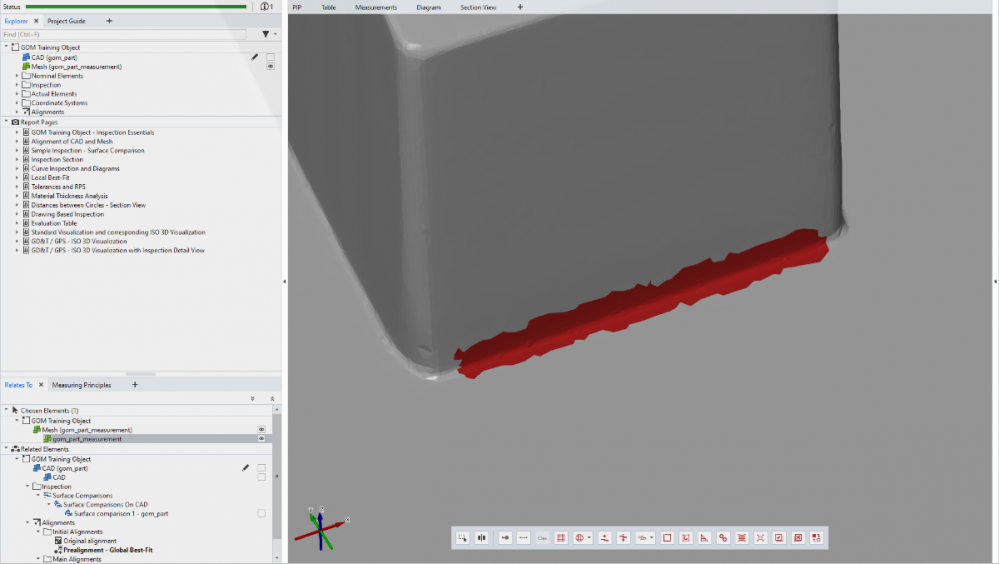Hide the Mesh (gom_part_measurement) via eye icon in Explorer
Screen dimensions: 999x564
coord(270,67)
